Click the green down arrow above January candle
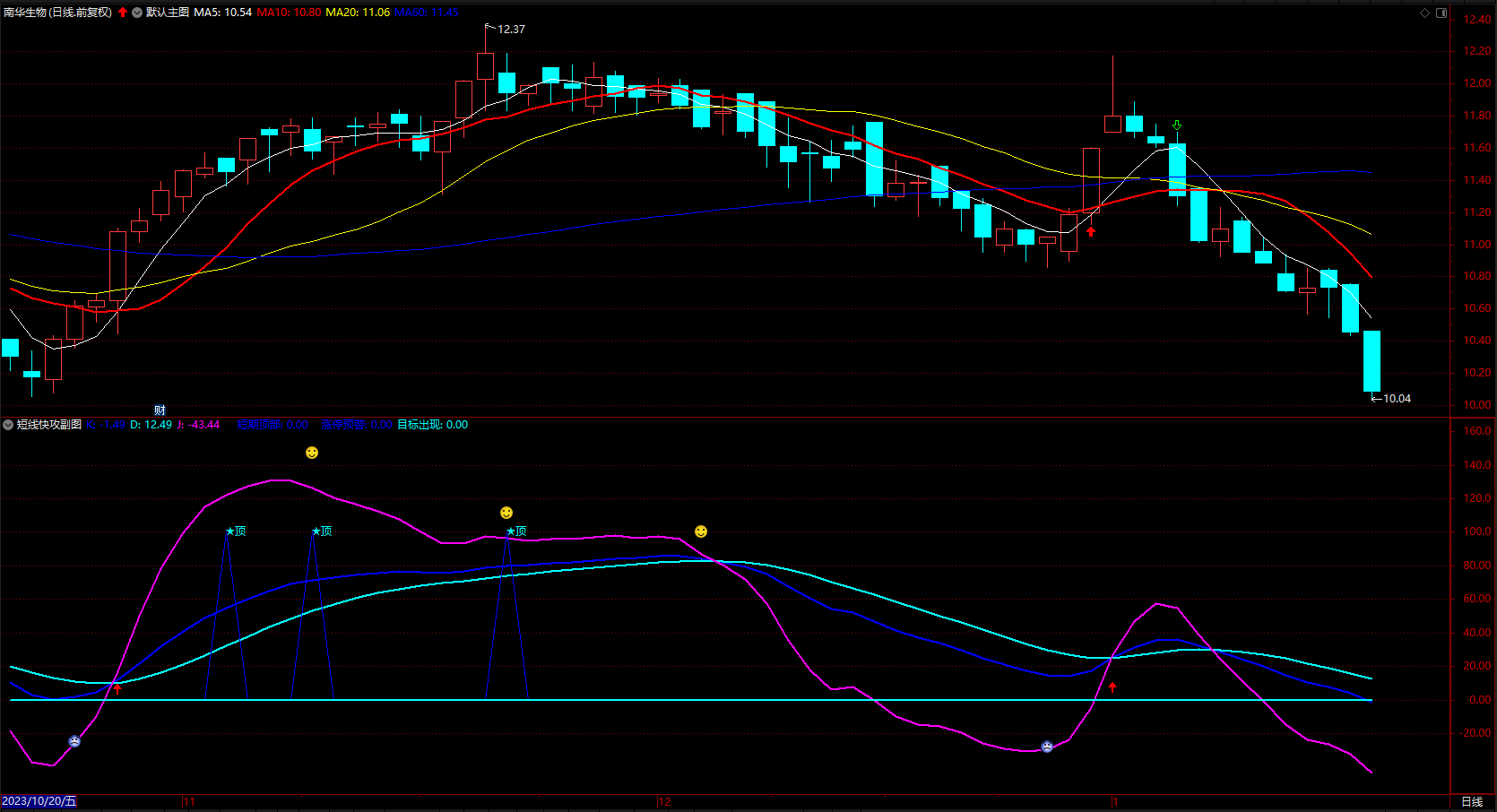This screenshot has height=812, width=1497. (1177, 125)
